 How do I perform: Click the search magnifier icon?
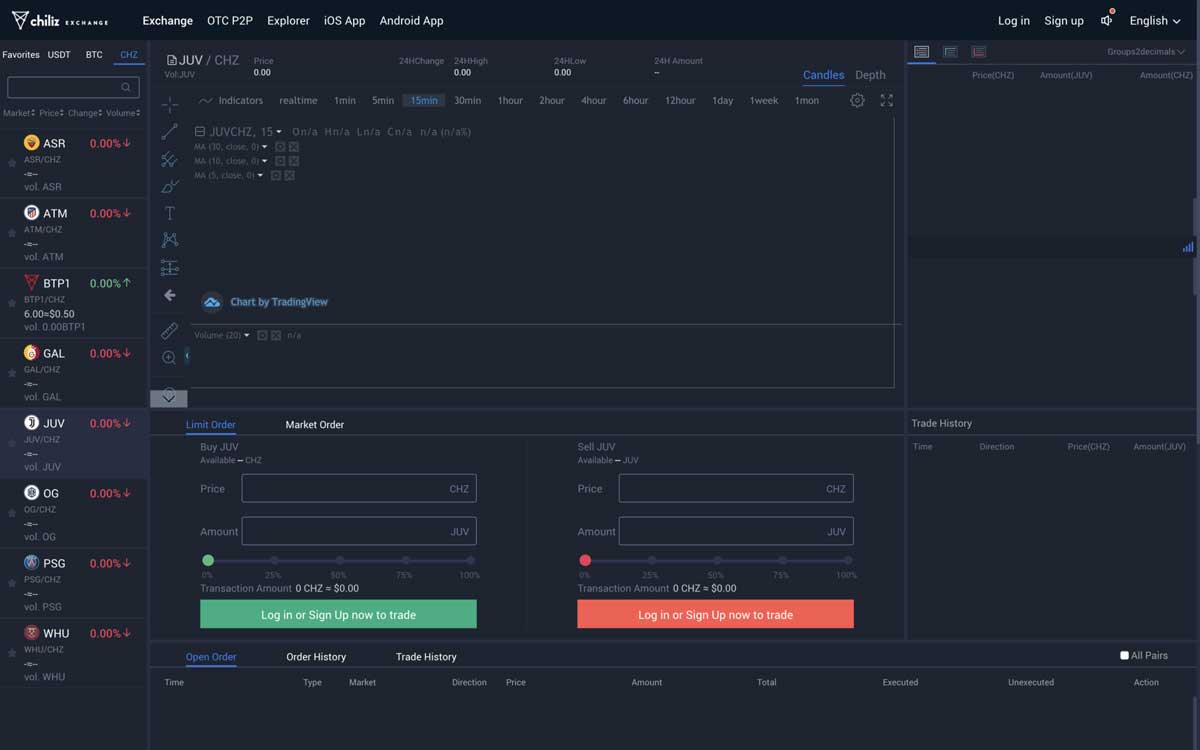click(x=126, y=88)
